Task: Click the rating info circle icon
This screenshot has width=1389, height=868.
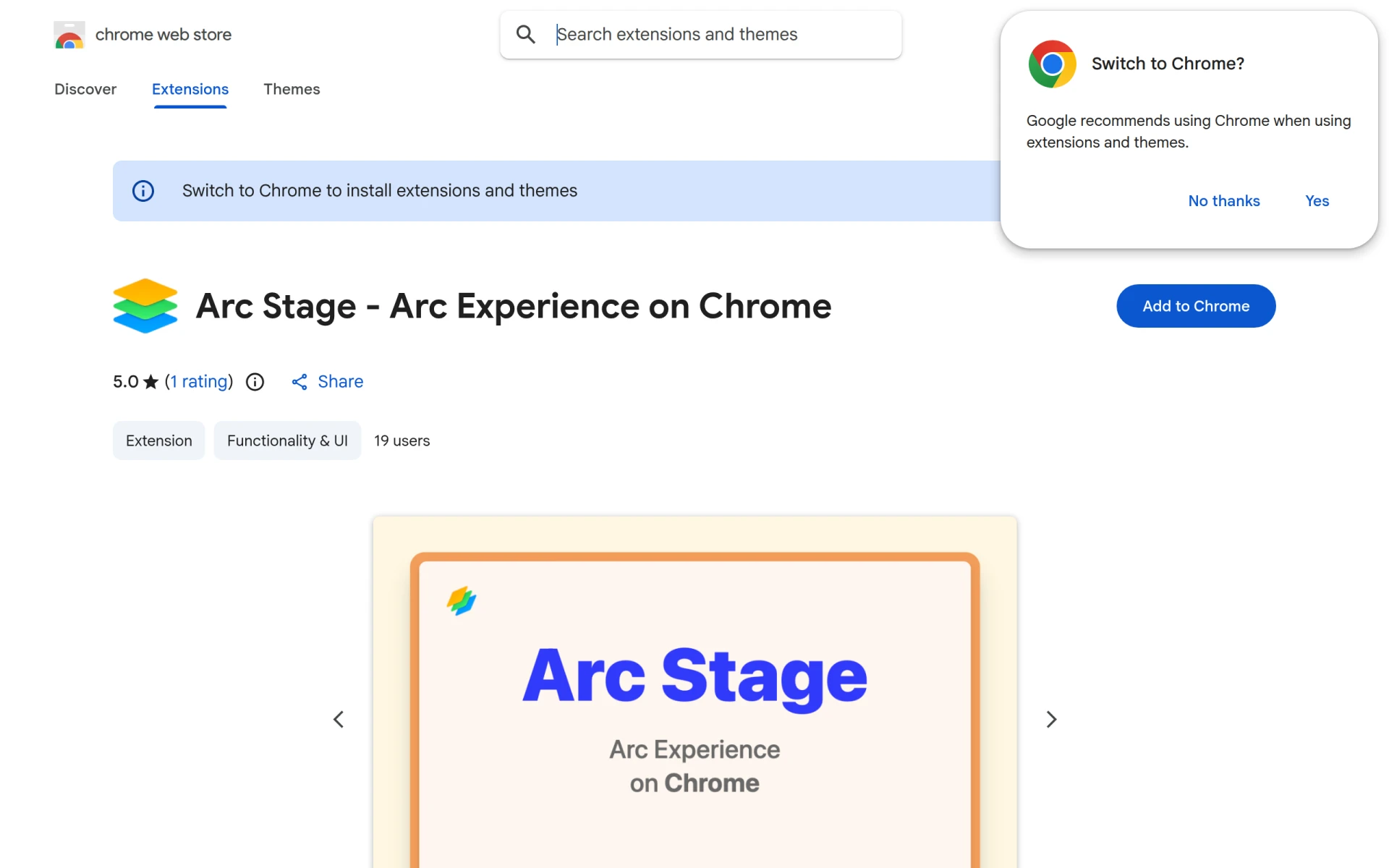Action: pos(255,382)
